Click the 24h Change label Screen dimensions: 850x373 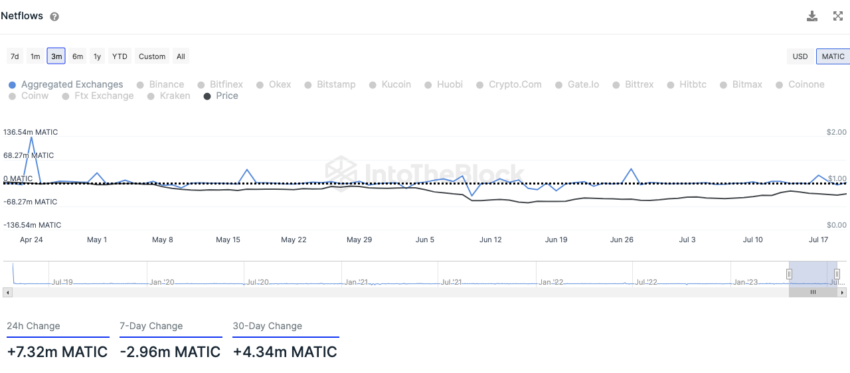pos(34,326)
